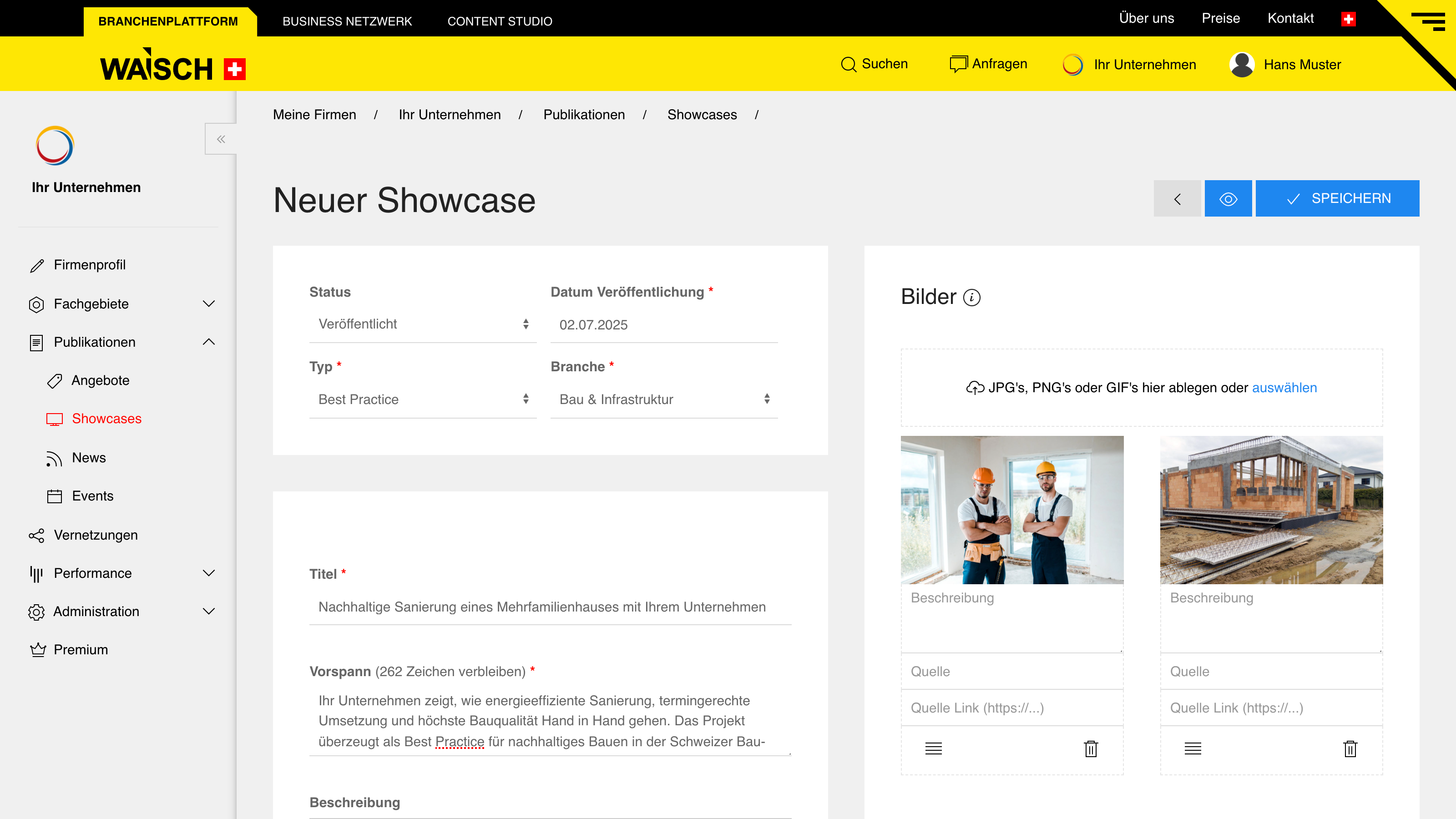Open Showcases in sidebar
Viewport: 1456px width, 819px height.
[106, 419]
